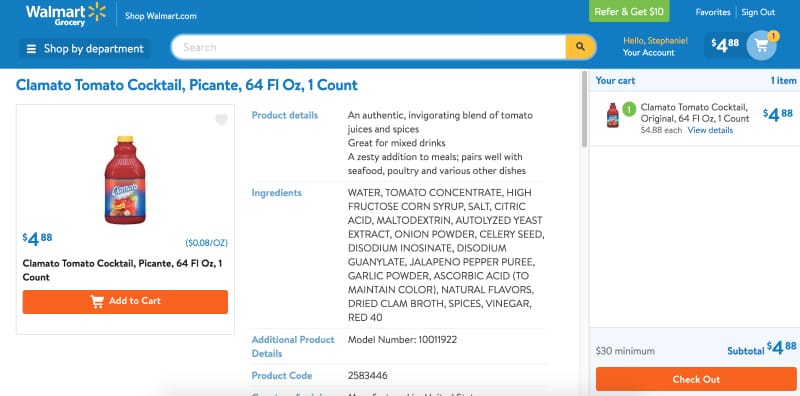Click the page vertical scrollbar thumb

584,109
